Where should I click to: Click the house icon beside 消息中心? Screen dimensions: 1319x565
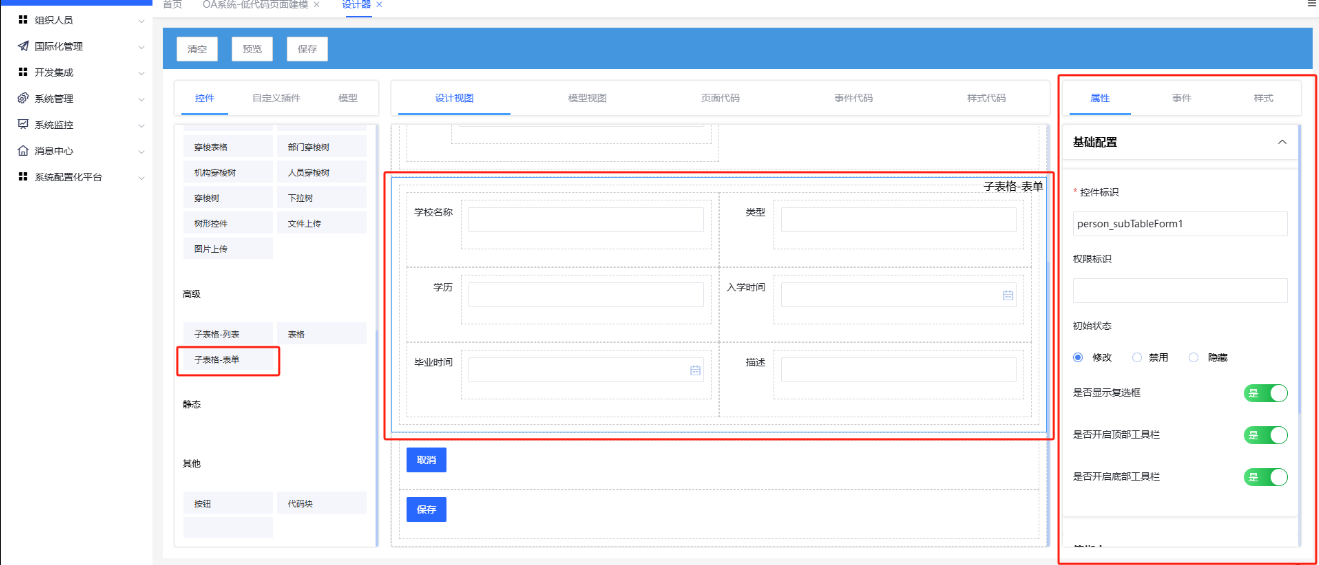coord(23,151)
